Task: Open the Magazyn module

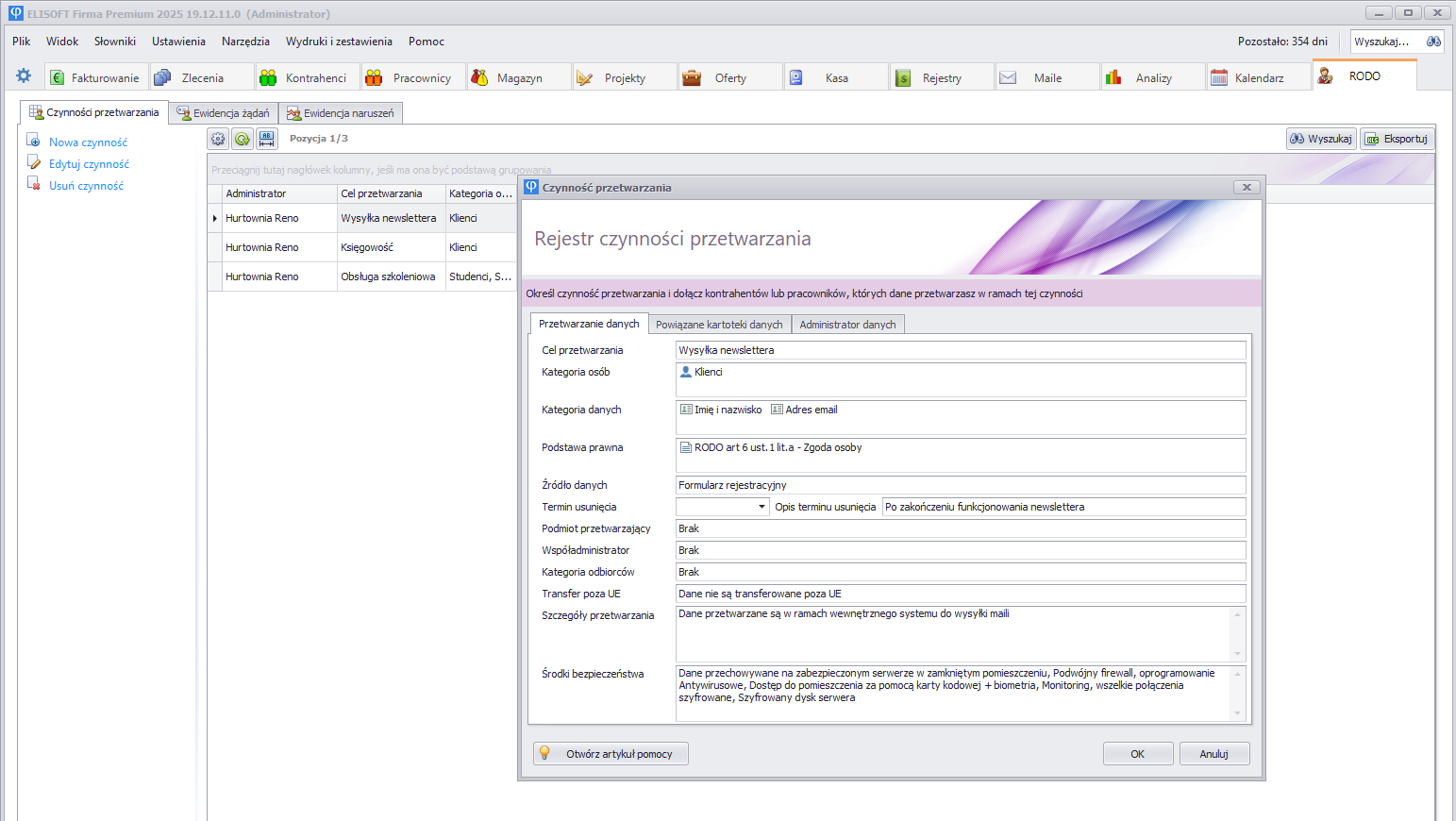Action: pyautogui.click(x=518, y=77)
